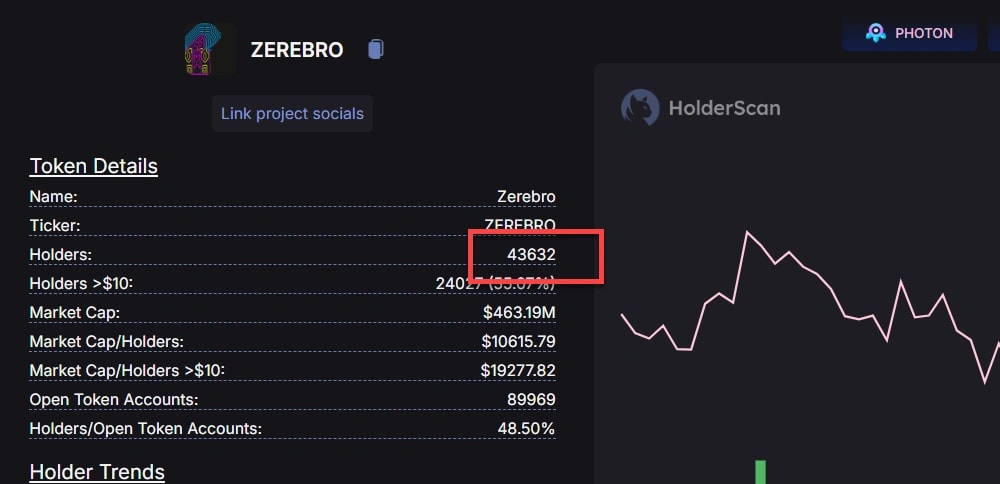Click the Name value Zerebro
The width and height of the screenshot is (1000, 484).
pyautogui.click(x=526, y=196)
